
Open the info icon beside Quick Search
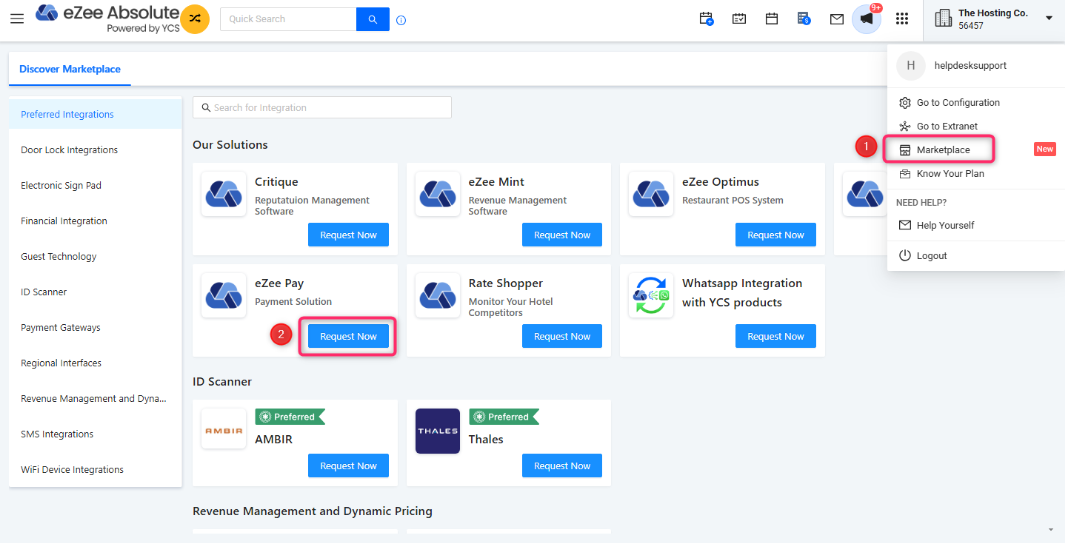click(401, 20)
